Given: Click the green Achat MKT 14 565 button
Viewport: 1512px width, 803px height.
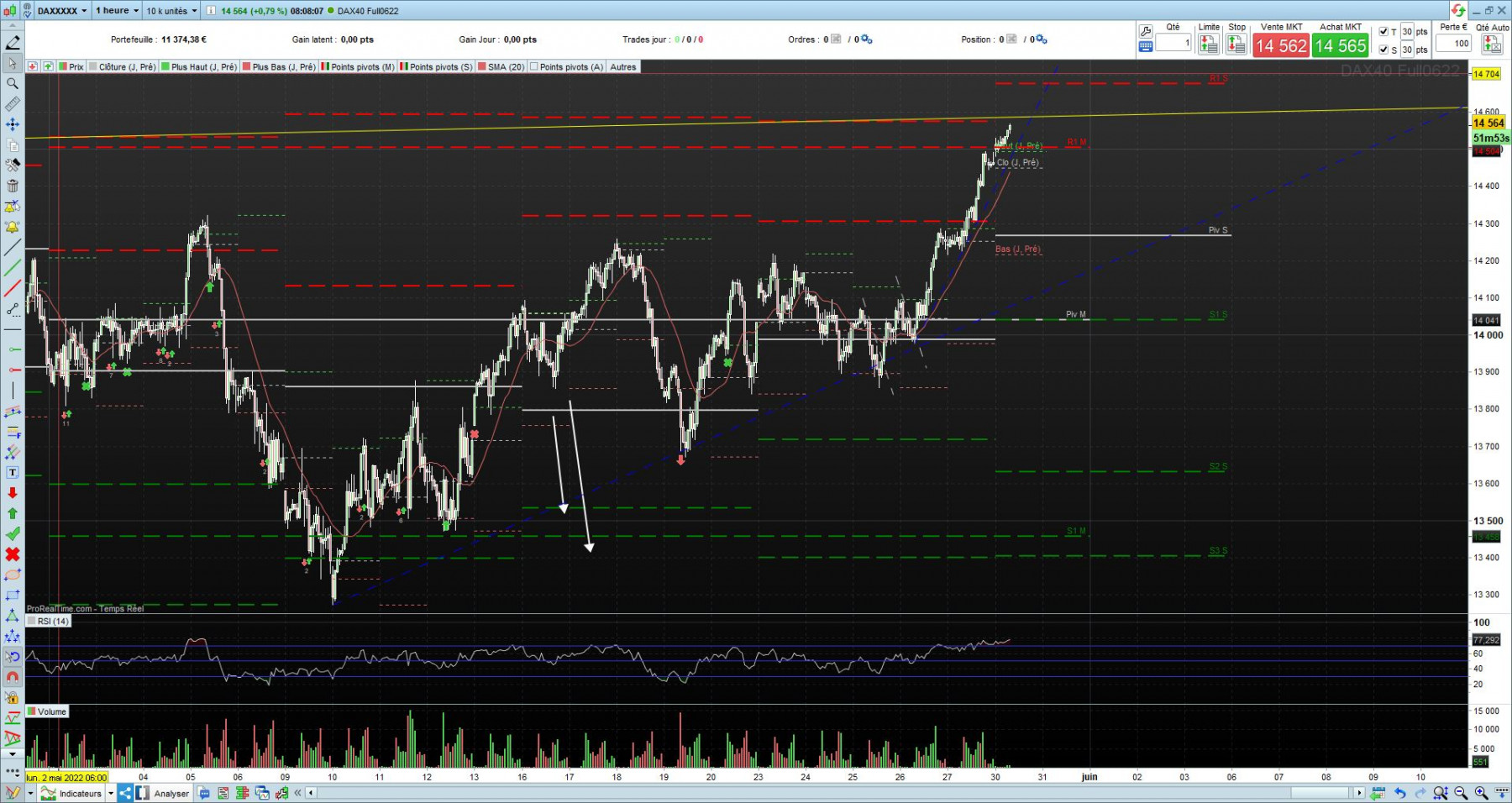Looking at the screenshot, I should pyautogui.click(x=1341, y=45).
